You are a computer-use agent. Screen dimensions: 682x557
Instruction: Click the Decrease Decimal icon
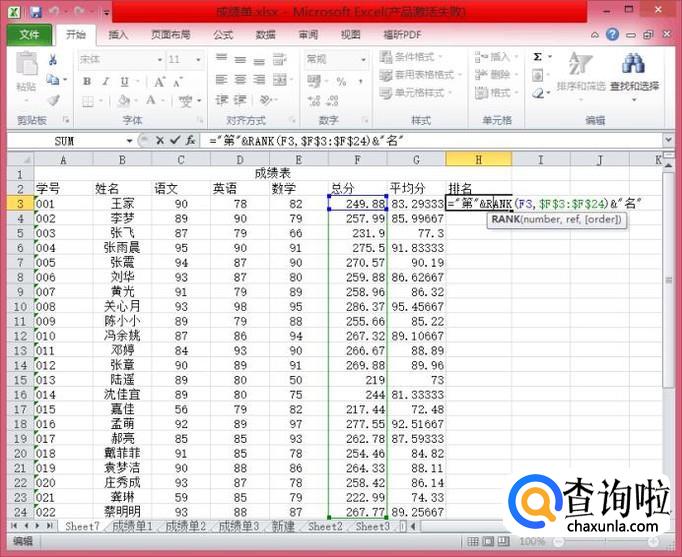(x=333, y=101)
